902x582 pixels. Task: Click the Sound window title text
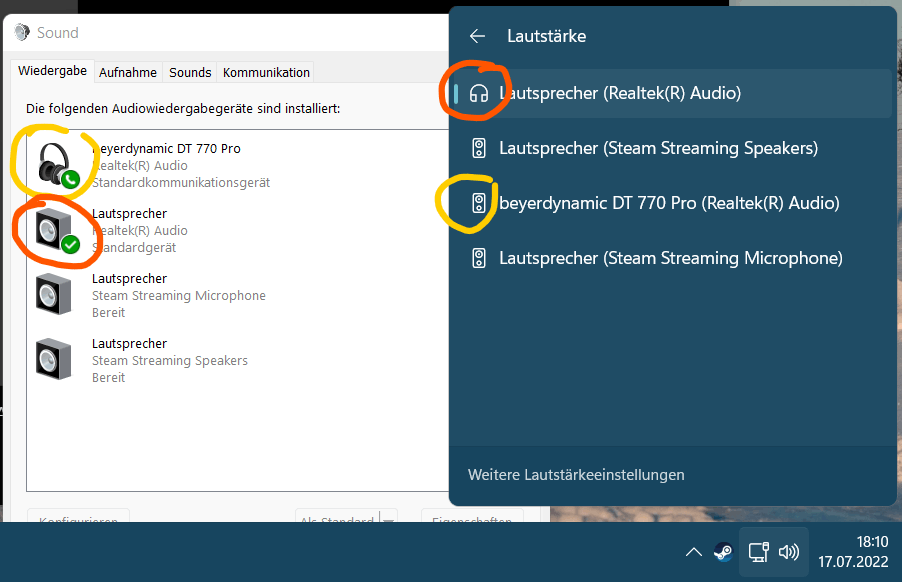click(x=58, y=33)
